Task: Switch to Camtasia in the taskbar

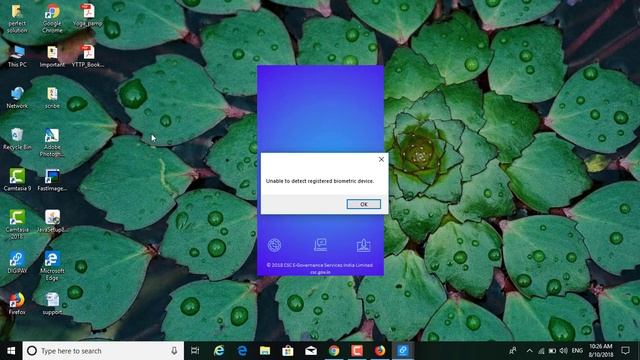Action: pos(357,351)
